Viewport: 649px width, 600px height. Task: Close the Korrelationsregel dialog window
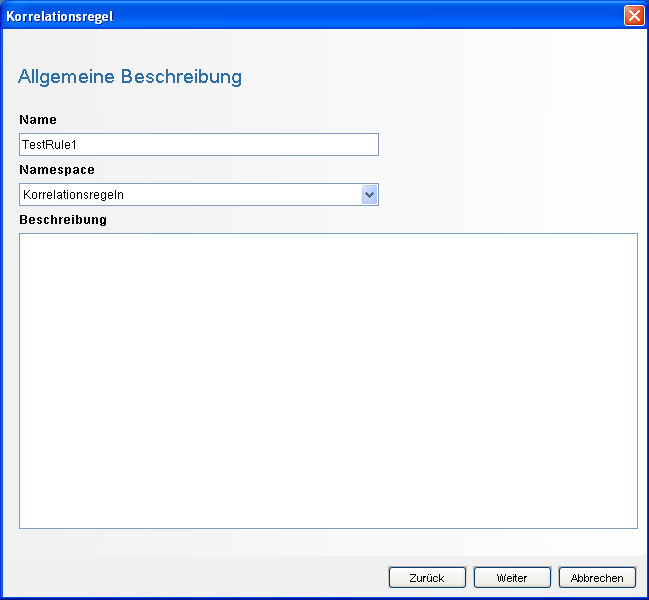pyautogui.click(x=634, y=16)
